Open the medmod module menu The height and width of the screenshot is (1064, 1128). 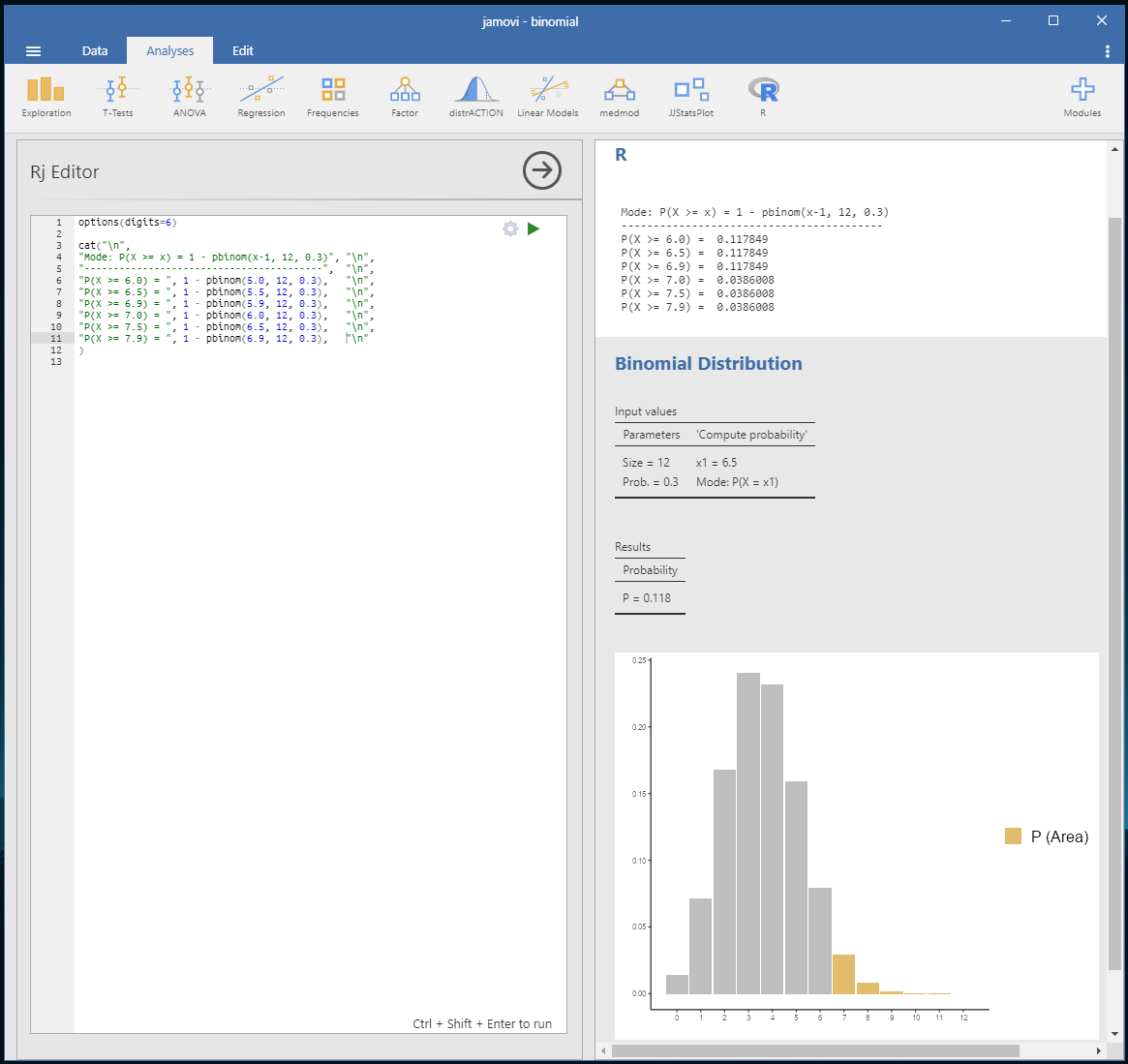620,97
